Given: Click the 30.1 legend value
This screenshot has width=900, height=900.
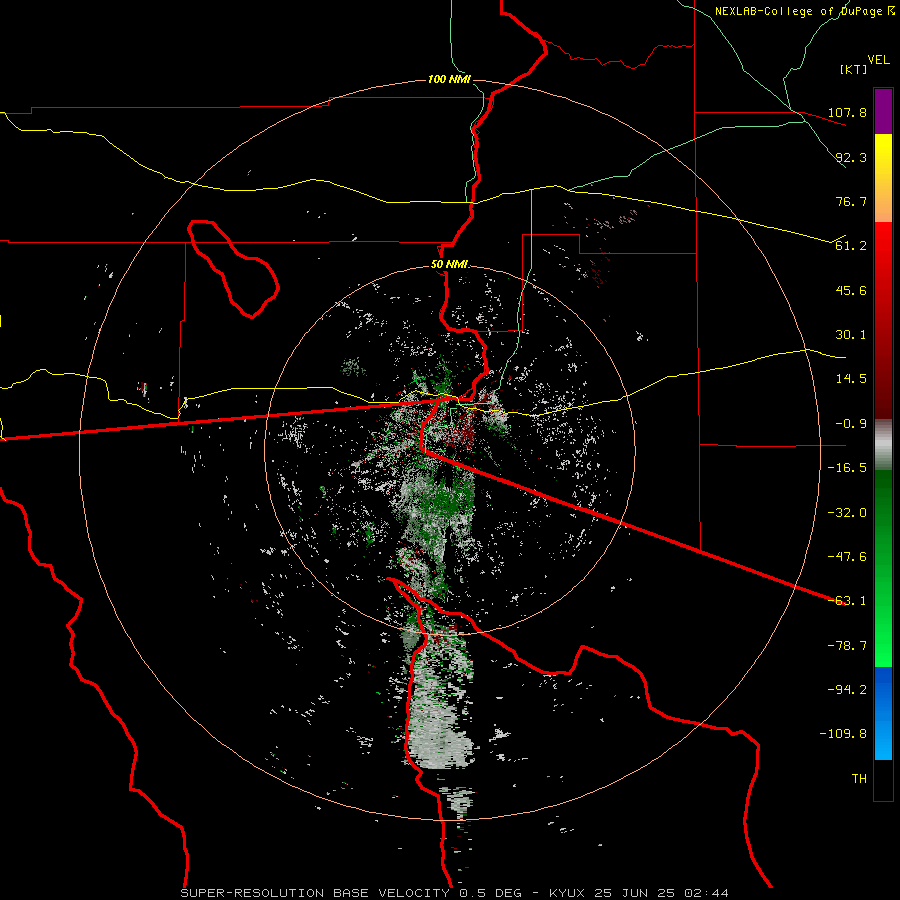Looking at the screenshot, I should point(851,335).
